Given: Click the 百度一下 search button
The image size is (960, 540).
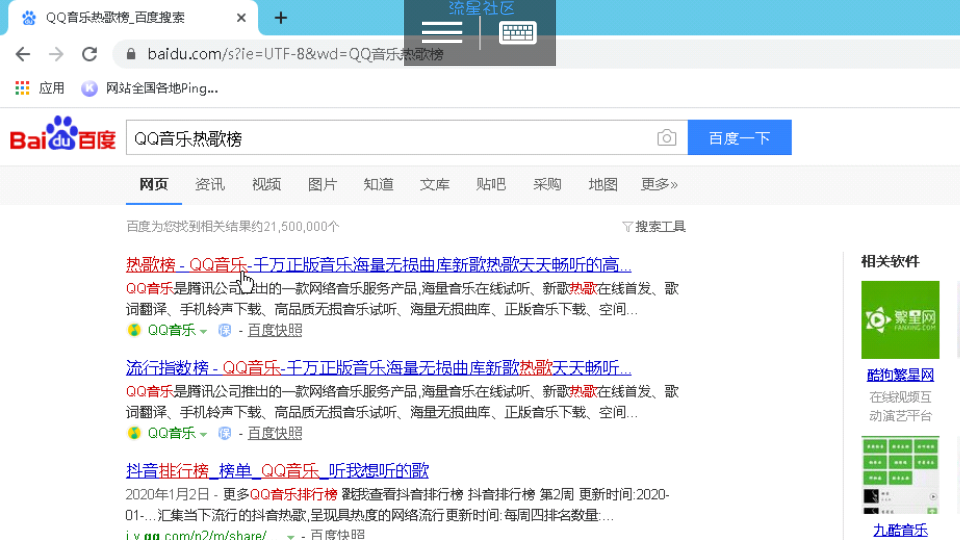Looking at the screenshot, I should [740, 138].
